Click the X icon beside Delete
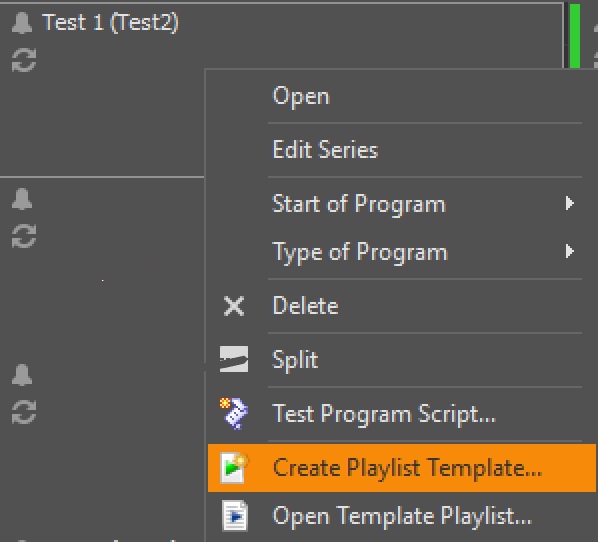Image resolution: width=598 pixels, height=542 pixels. click(x=234, y=306)
